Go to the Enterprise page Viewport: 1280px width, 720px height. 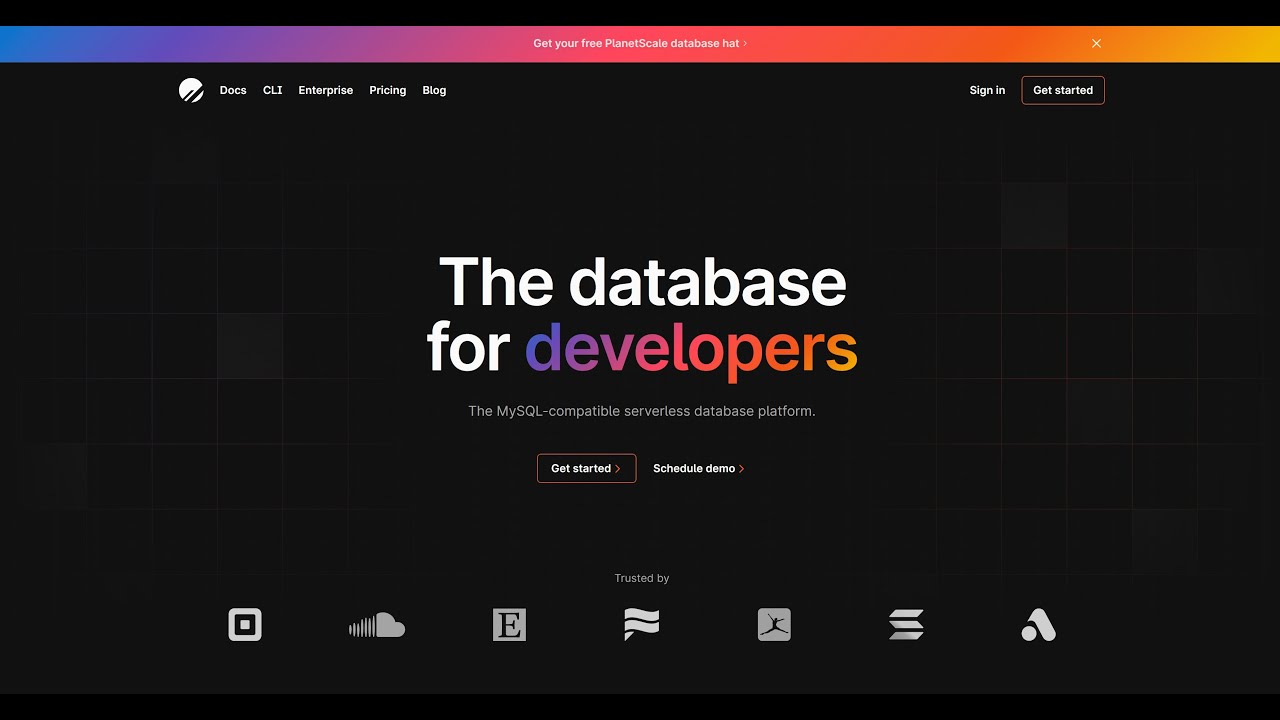click(326, 90)
